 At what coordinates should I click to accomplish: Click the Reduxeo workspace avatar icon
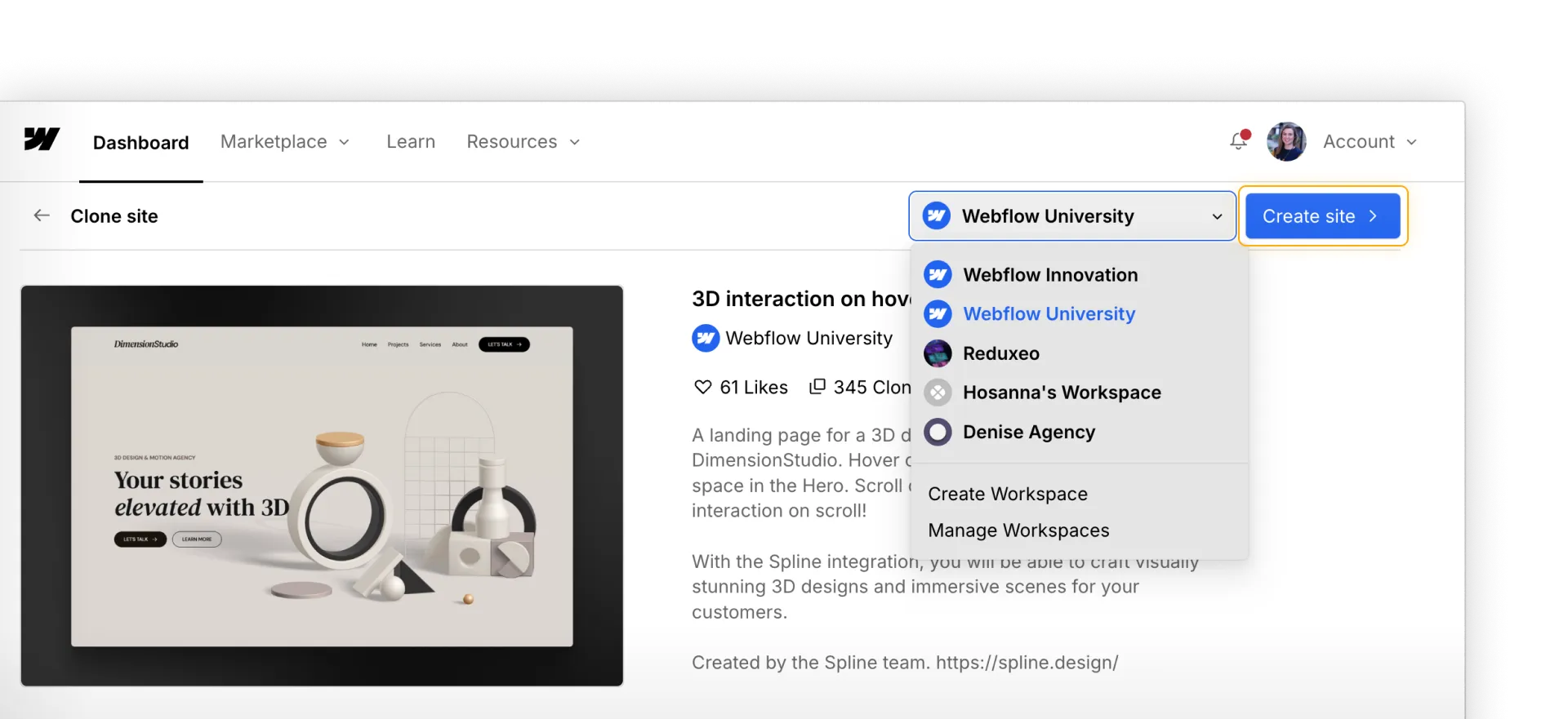[938, 353]
